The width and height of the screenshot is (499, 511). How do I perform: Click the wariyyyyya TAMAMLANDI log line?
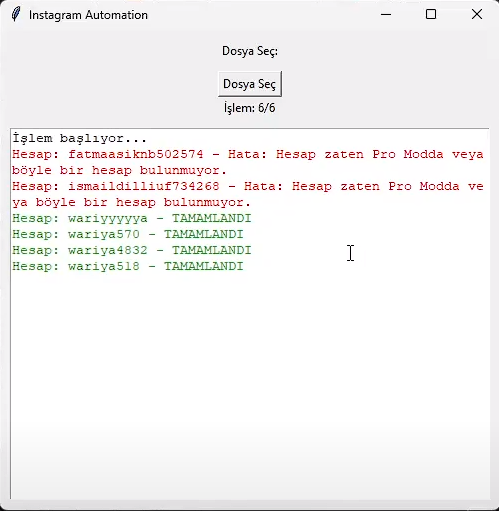[132, 218]
